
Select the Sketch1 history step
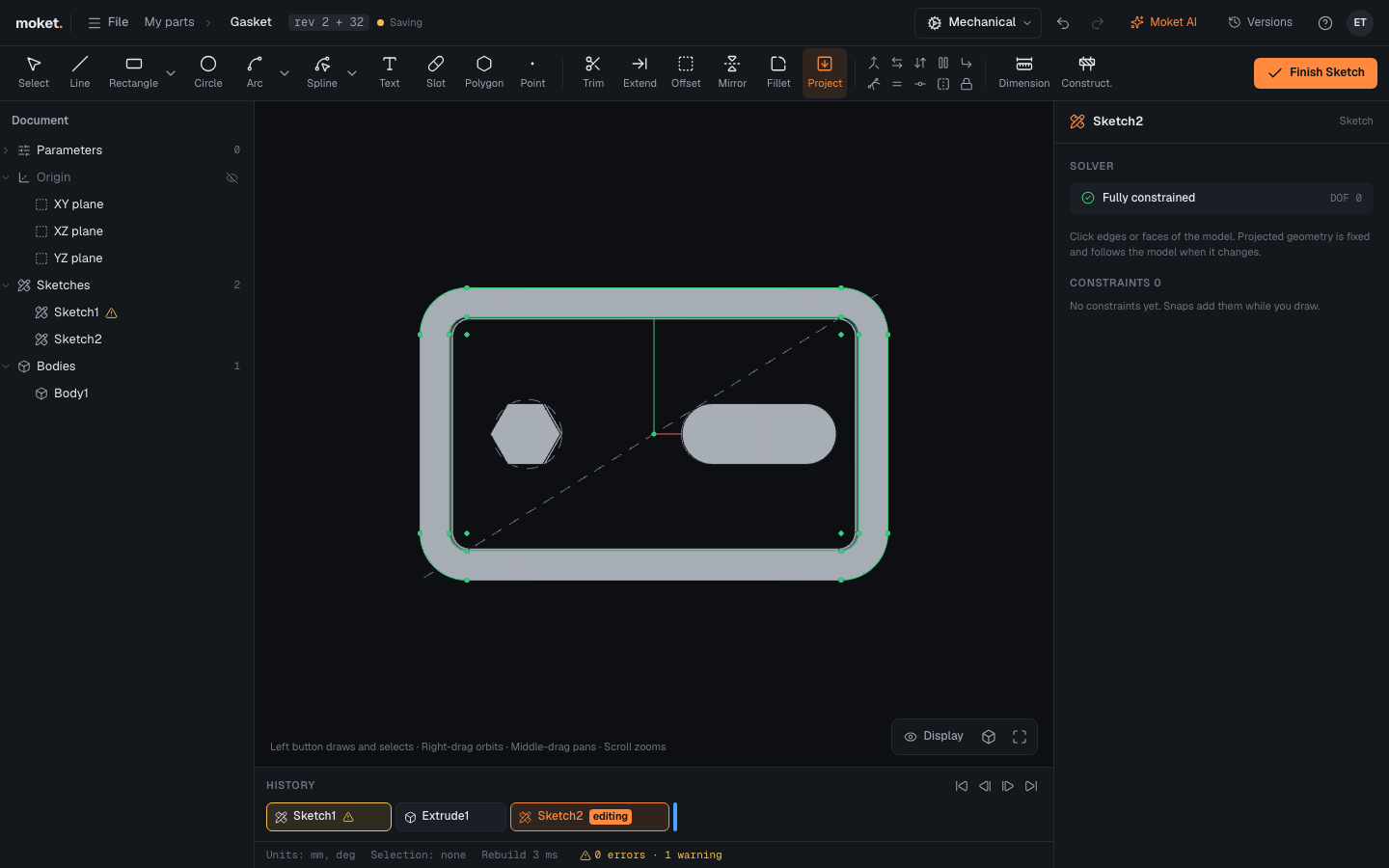(329, 817)
